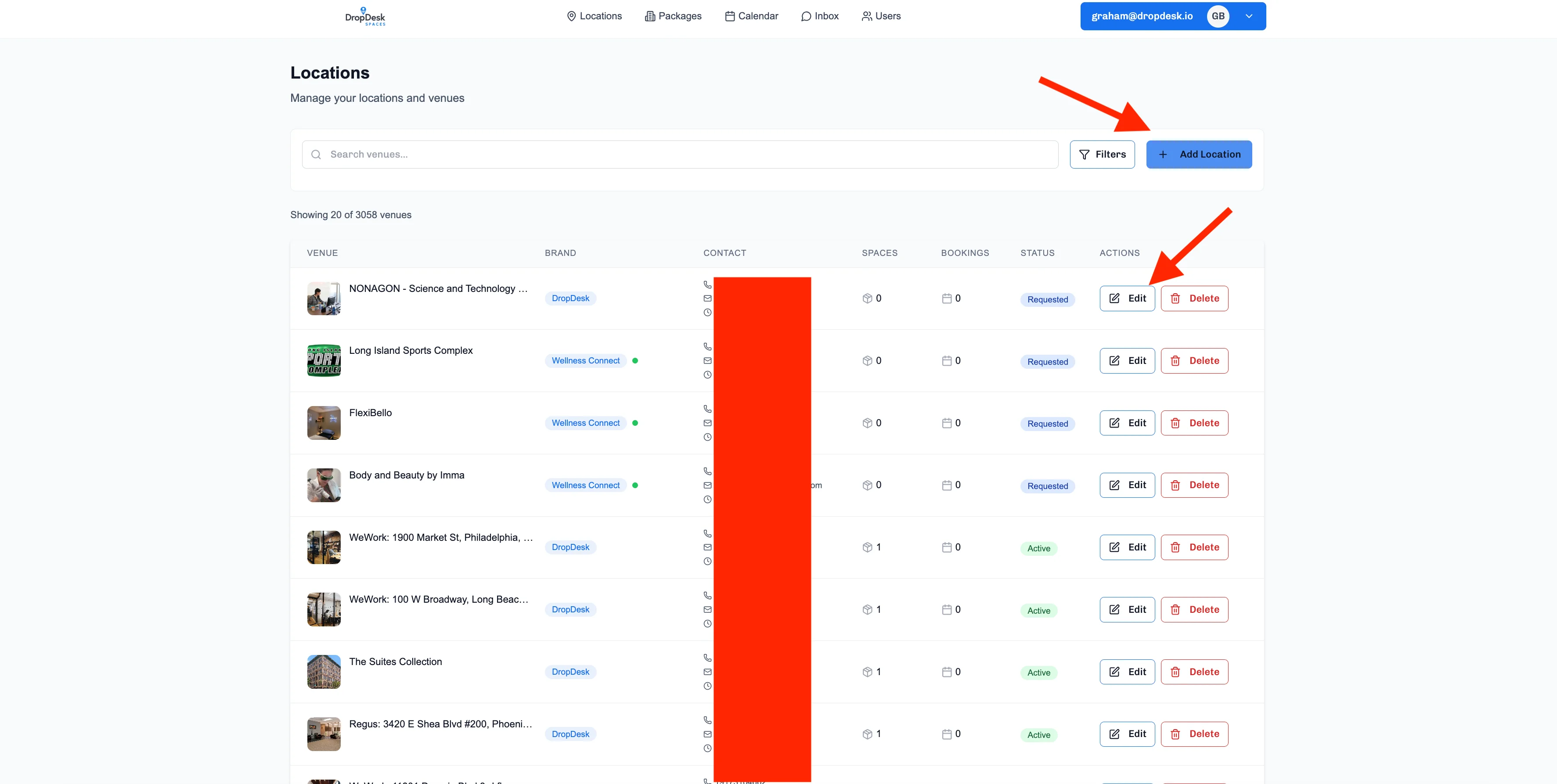Click the GB avatar badge
1557x784 pixels.
[x=1218, y=16]
